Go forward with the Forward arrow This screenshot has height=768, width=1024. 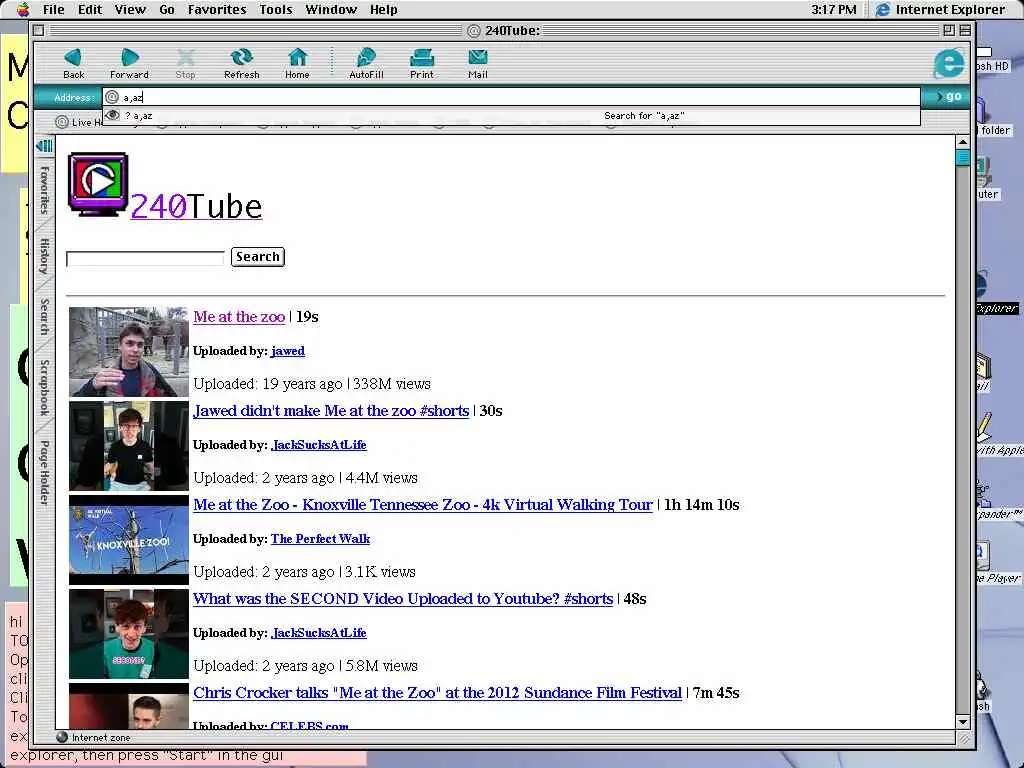click(129, 63)
